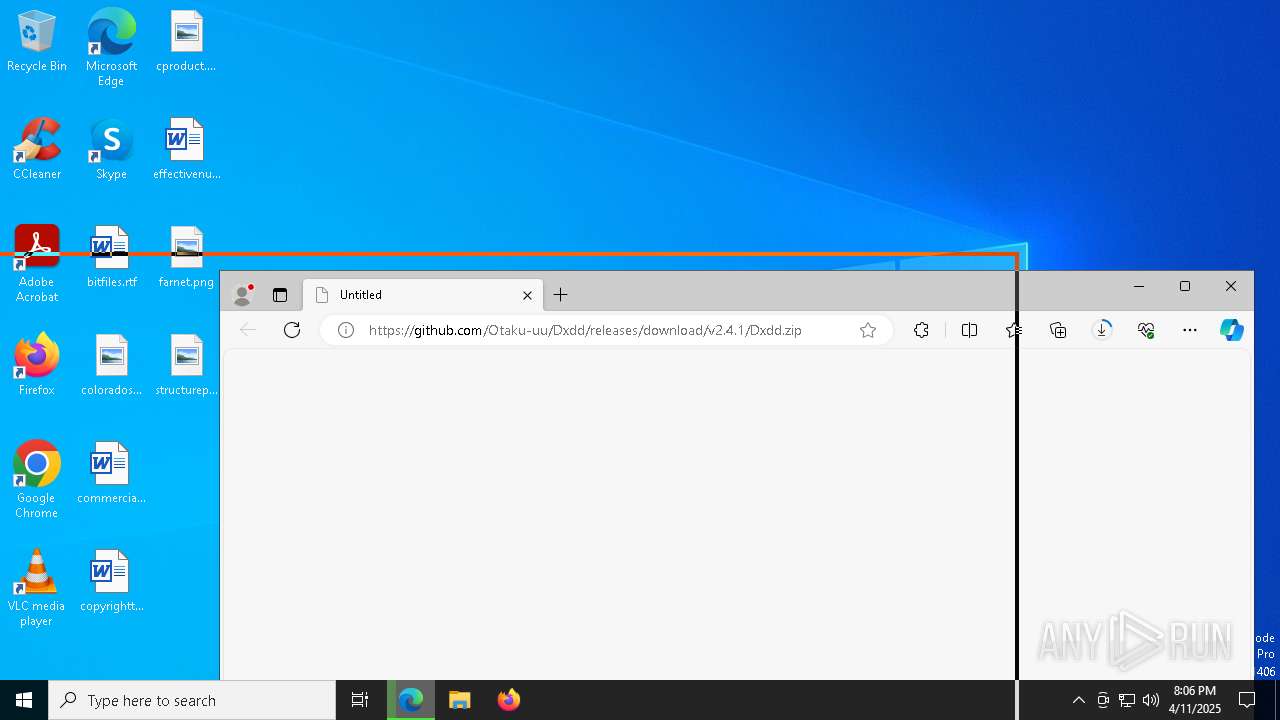The image size is (1280, 720).
Task: Click the Refresh page icon
Action: [292, 330]
